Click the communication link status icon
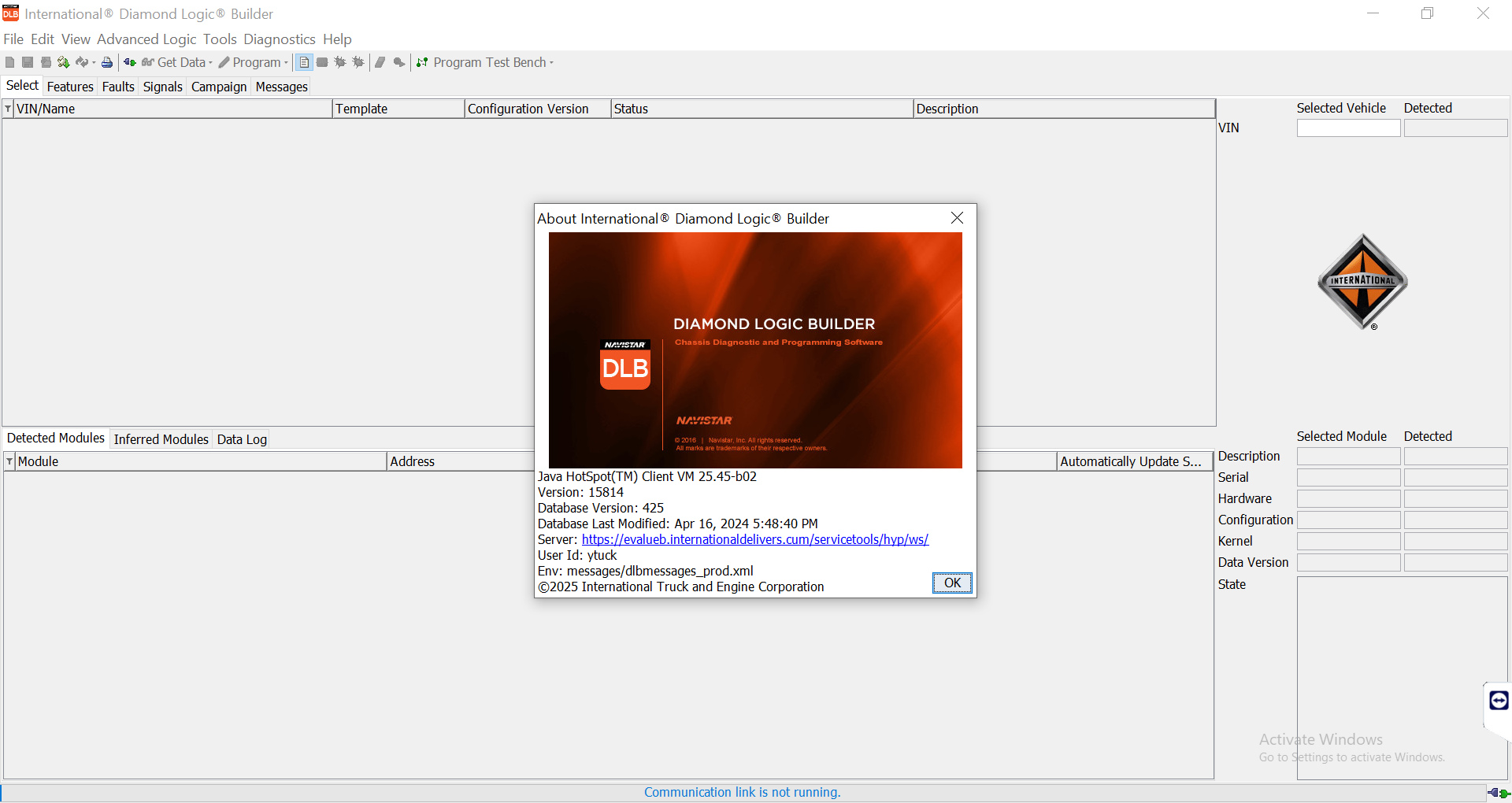The image size is (1512, 803). point(1499,793)
